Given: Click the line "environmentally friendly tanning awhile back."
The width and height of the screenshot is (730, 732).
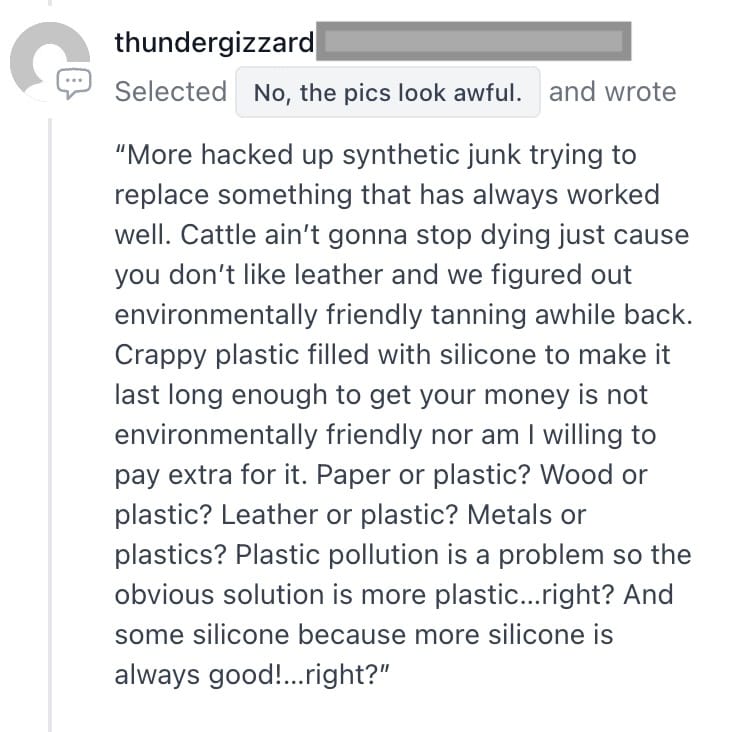Looking at the screenshot, I should tap(404, 315).
